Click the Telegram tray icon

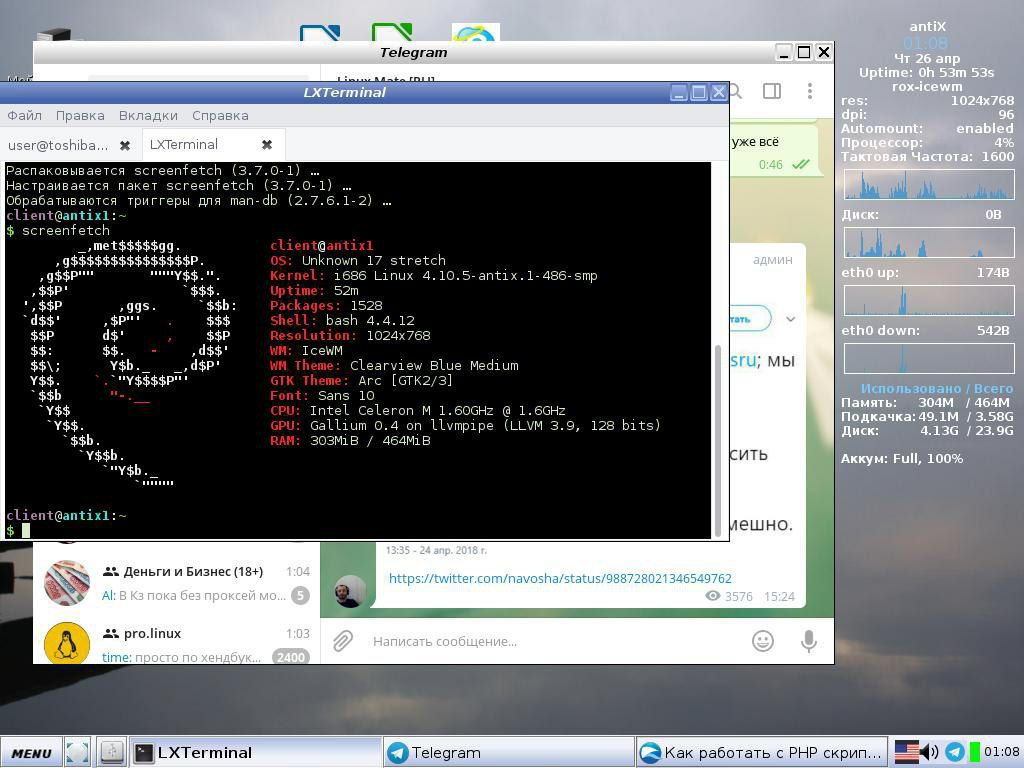coord(955,752)
